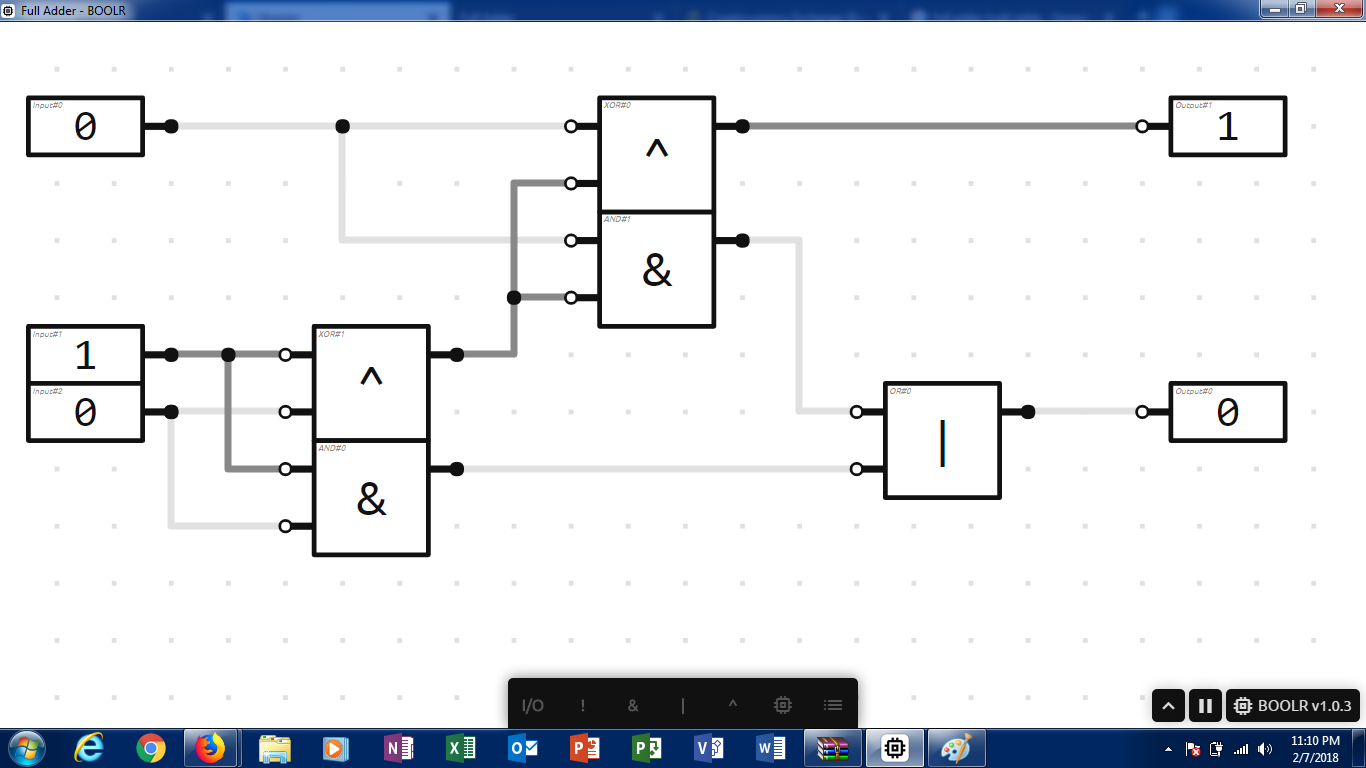Switch to WinRAR in taskbar
Screen dimensions: 1366x768
833,747
